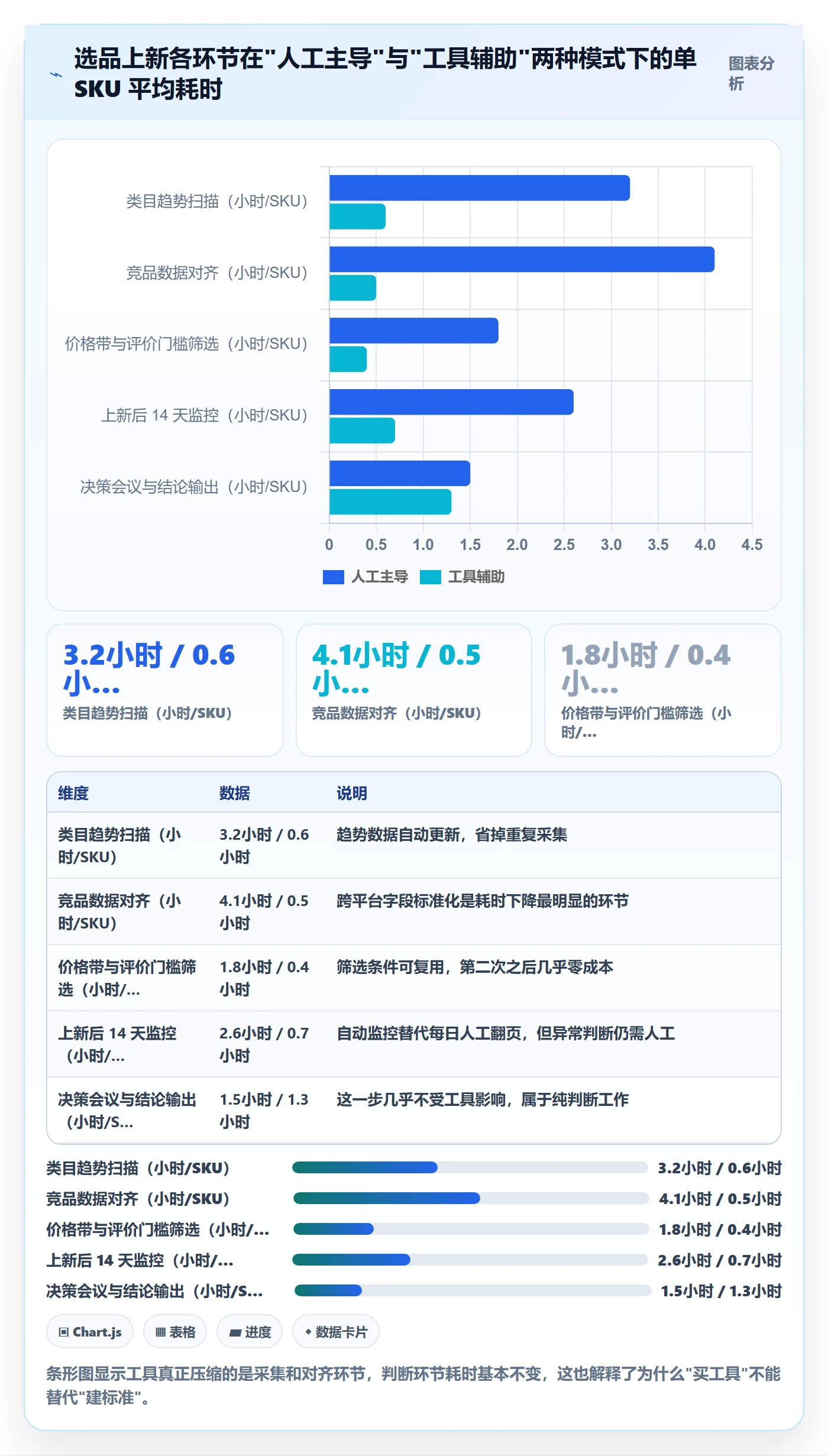Click the 说明 column header
This screenshot has height=1456, width=828.
click(x=352, y=793)
